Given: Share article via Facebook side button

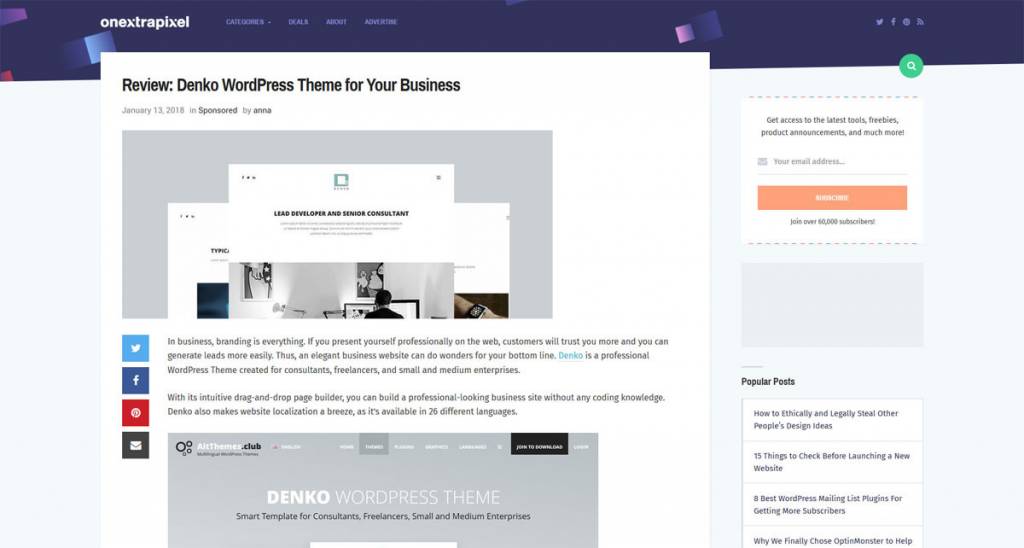Looking at the screenshot, I should (x=135, y=380).
